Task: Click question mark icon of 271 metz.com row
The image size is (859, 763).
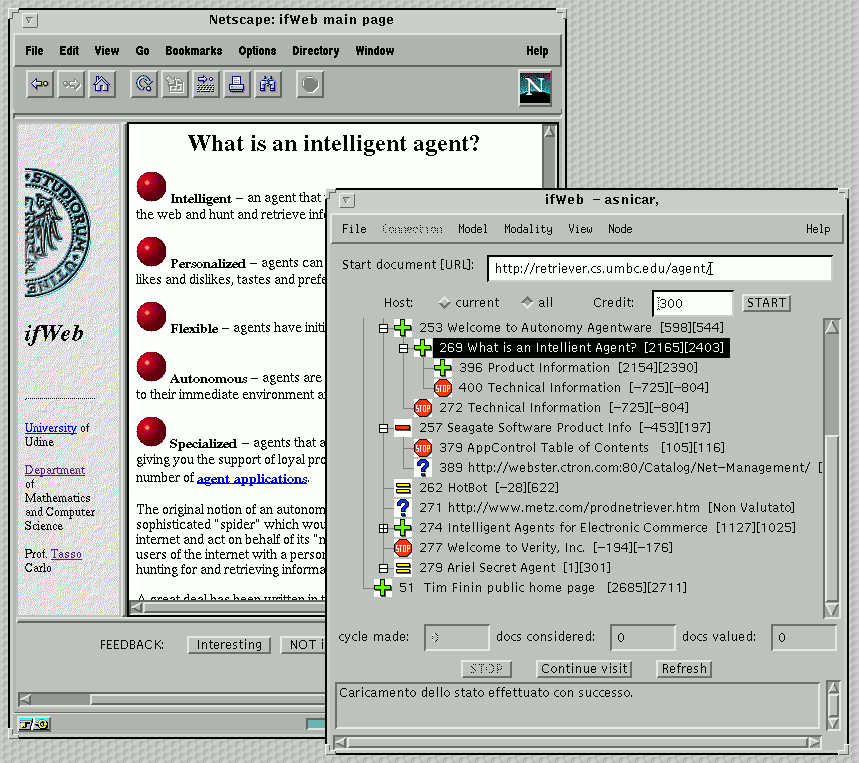Action: click(x=403, y=507)
